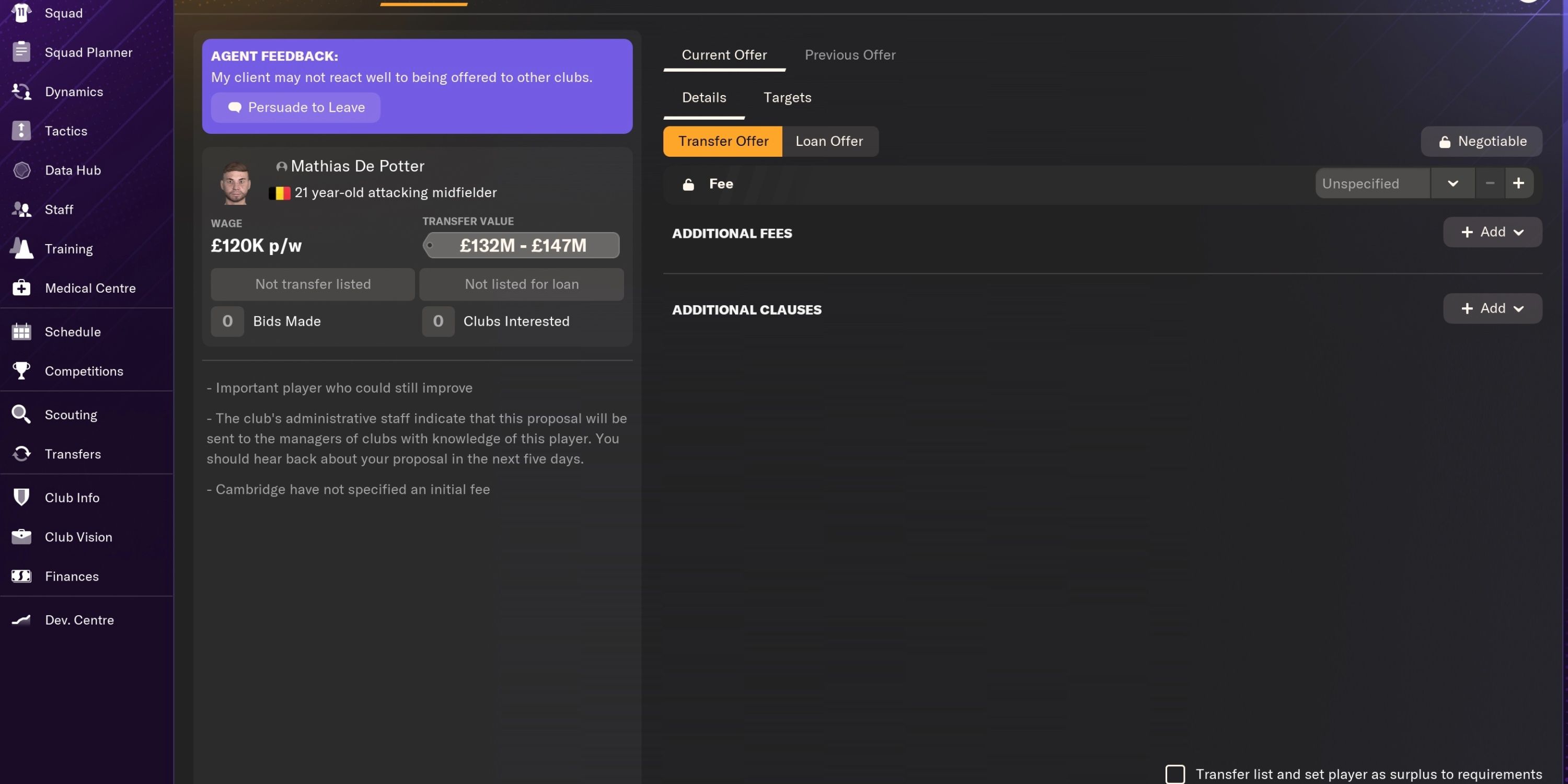The height and width of the screenshot is (784, 1568).
Task: Expand the Fee amount dropdown
Action: pyautogui.click(x=1453, y=182)
